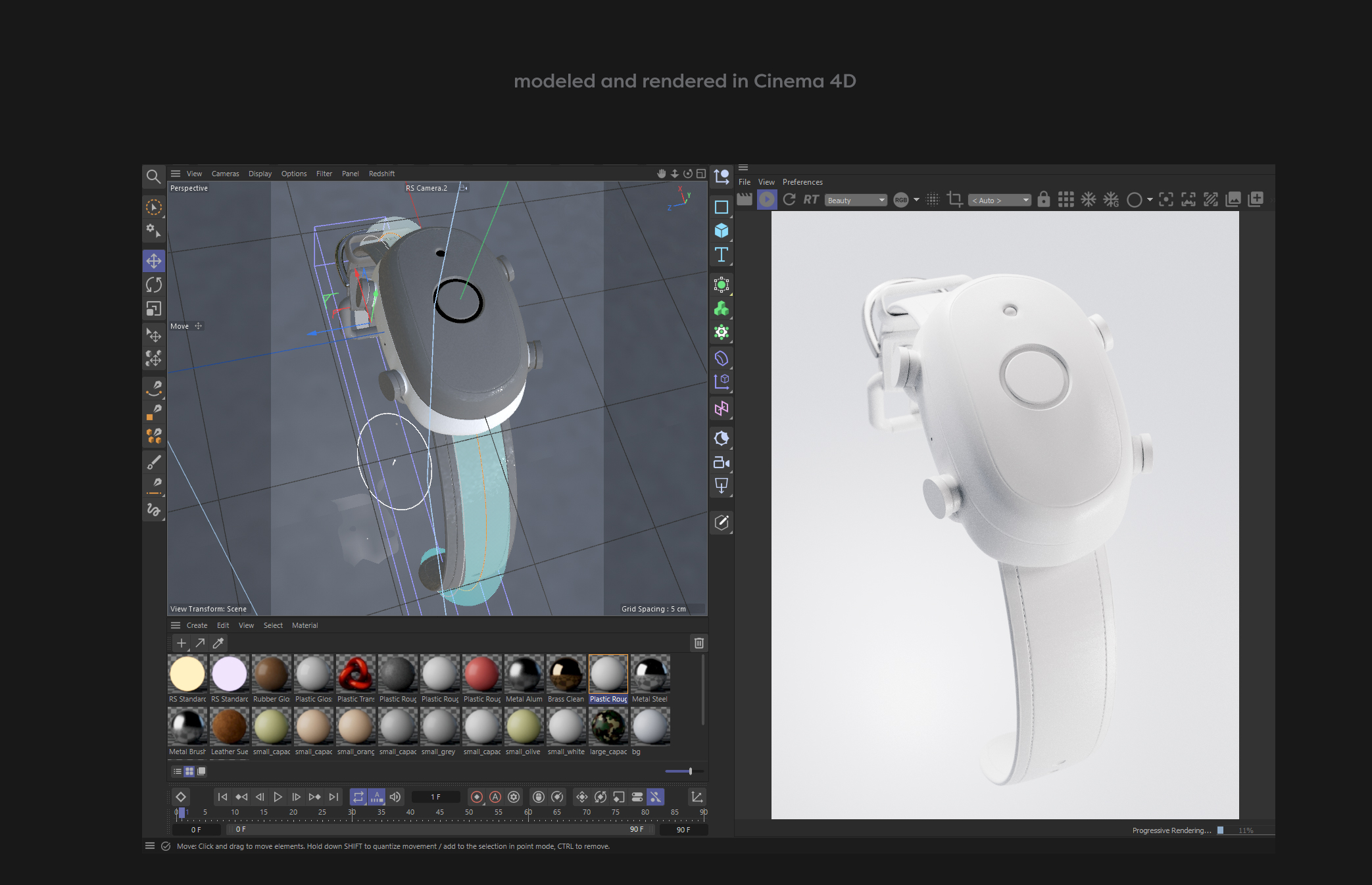Add a snapshot with plus icon

(x=1256, y=199)
